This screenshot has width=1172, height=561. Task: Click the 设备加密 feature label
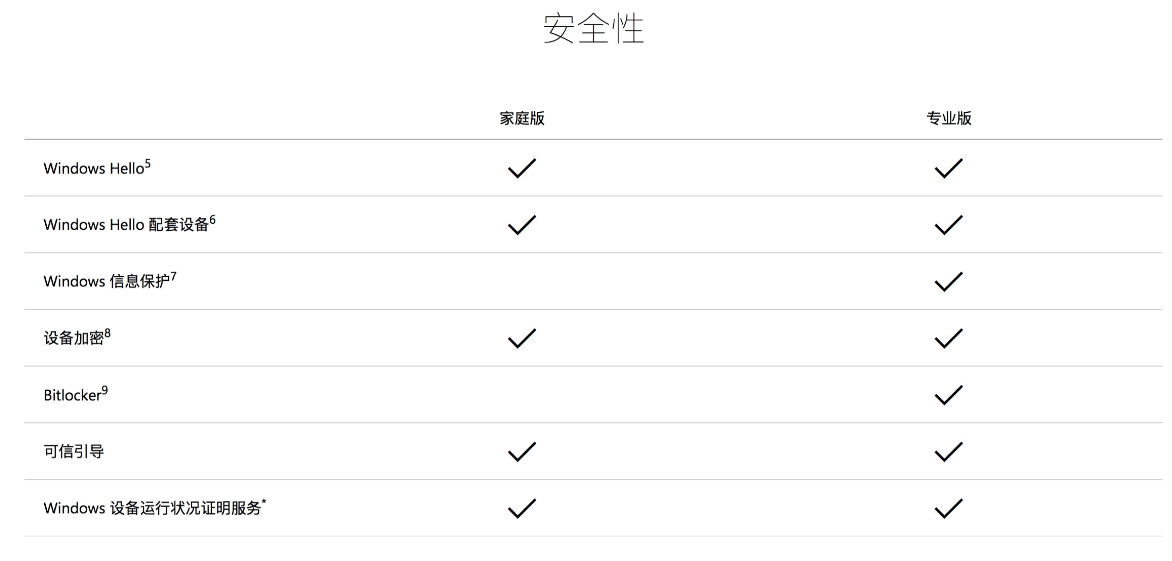pyautogui.click(x=73, y=338)
